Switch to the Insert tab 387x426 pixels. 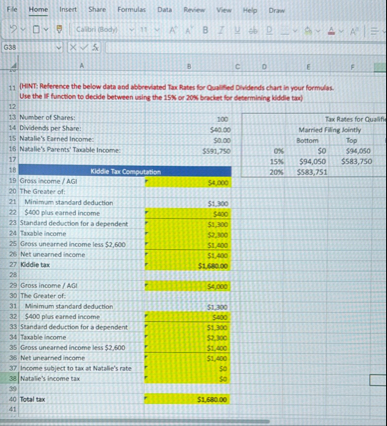tap(68, 10)
